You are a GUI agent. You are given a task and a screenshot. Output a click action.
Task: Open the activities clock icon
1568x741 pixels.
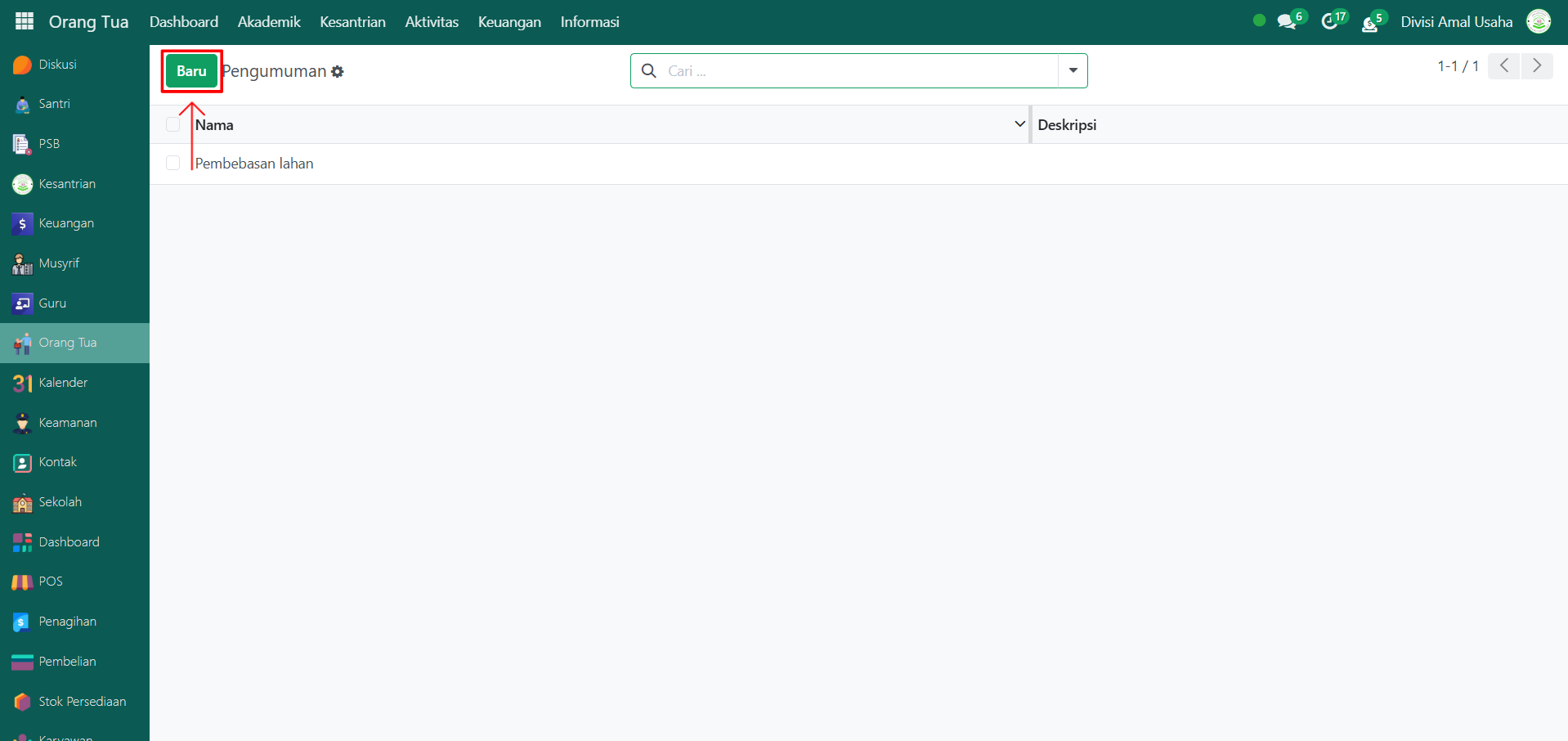(1329, 22)
